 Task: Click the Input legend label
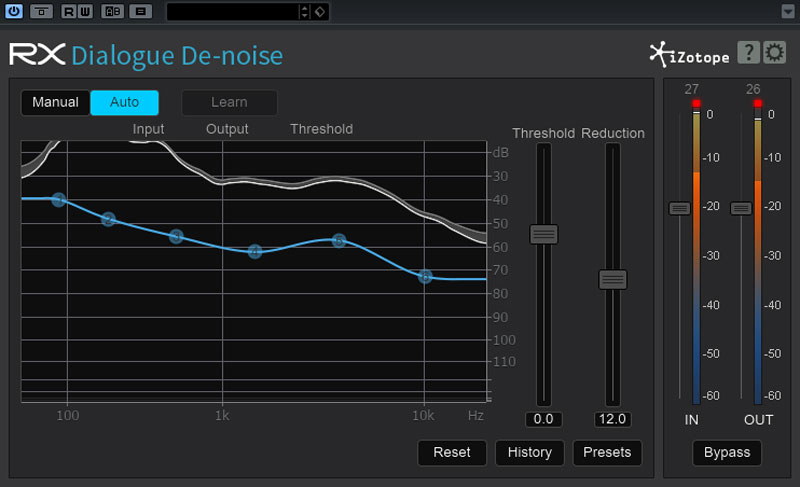point(148,130)
